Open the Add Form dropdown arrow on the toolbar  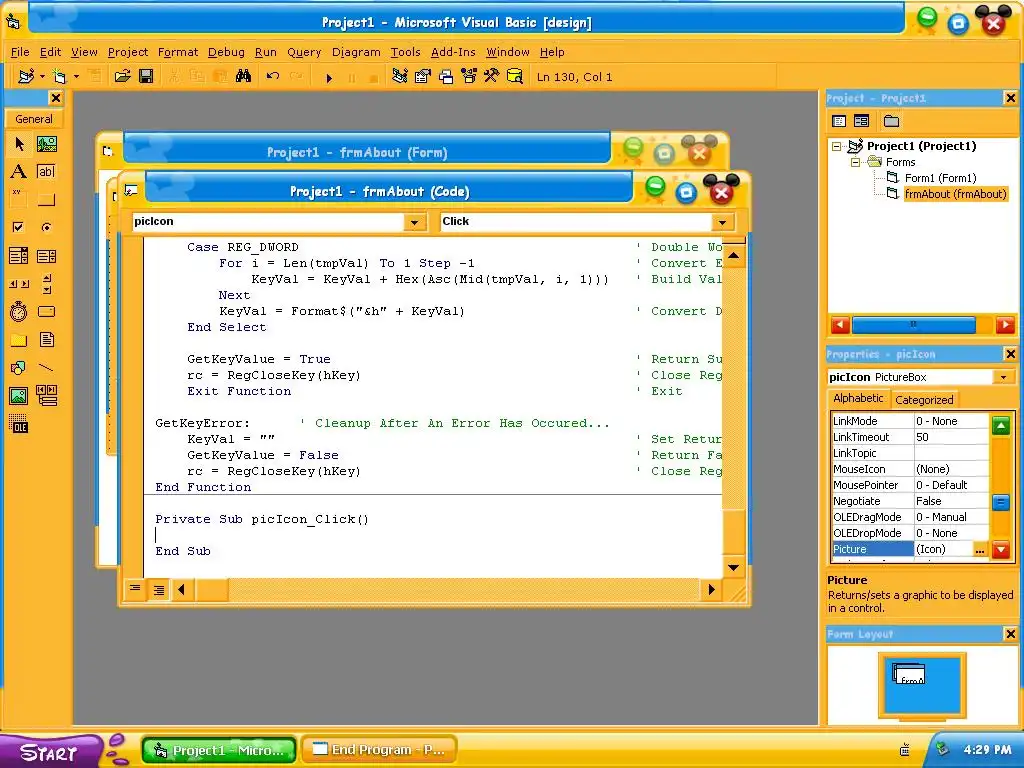tap(76, 77)
